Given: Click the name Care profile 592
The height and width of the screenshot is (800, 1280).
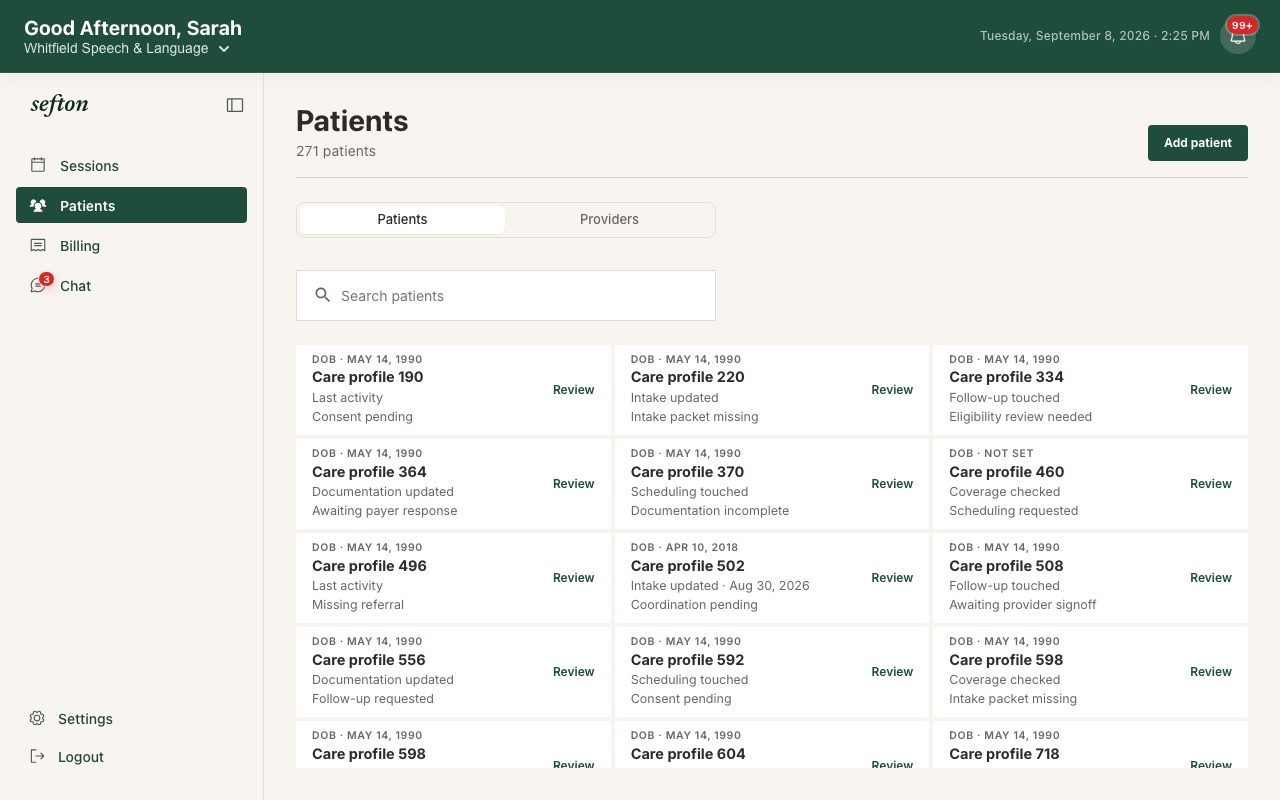Looking at the screenshot, I should pyautogui.click(x=687, y=660).
